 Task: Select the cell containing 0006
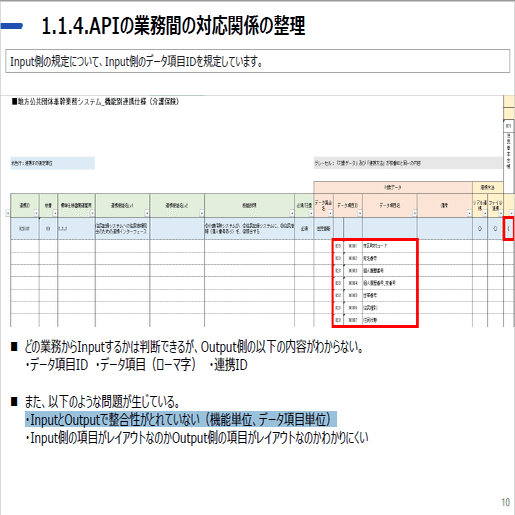click(x=353, y=308)
